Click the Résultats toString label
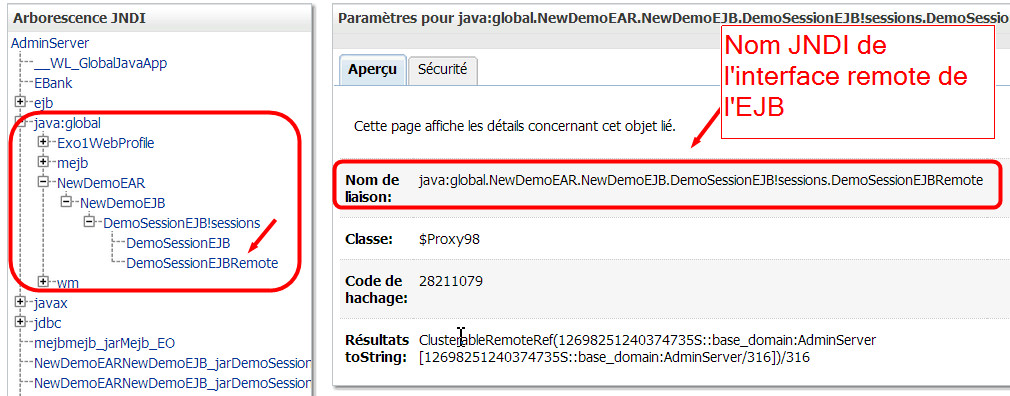 377,348
